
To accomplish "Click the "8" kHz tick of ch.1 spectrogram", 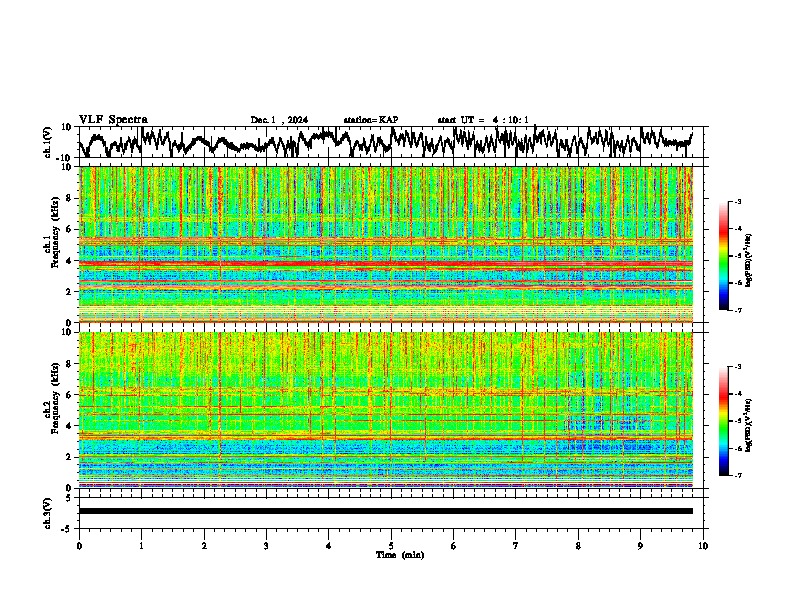I will point(68,198).
